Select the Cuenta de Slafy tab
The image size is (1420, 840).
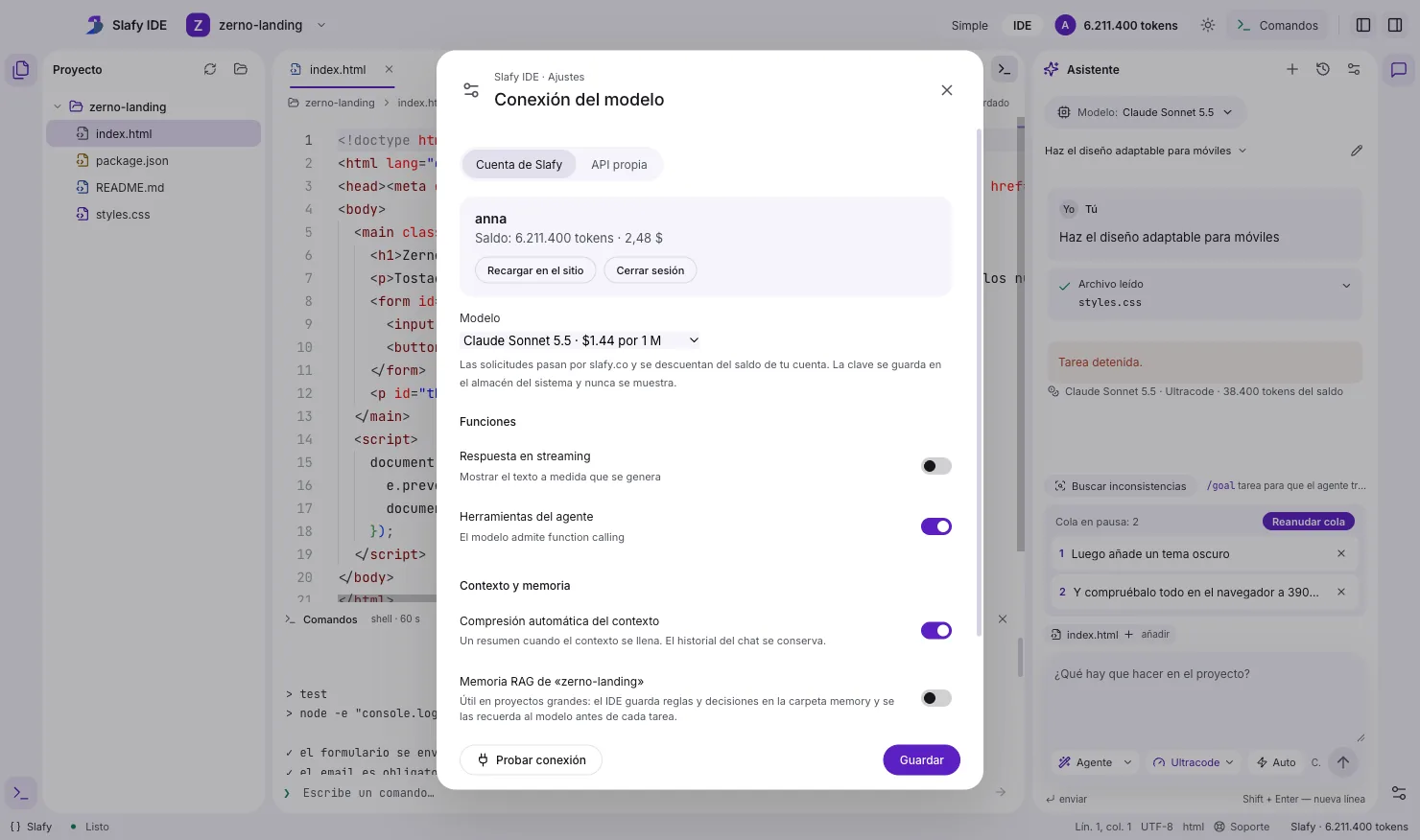point(519,164)
